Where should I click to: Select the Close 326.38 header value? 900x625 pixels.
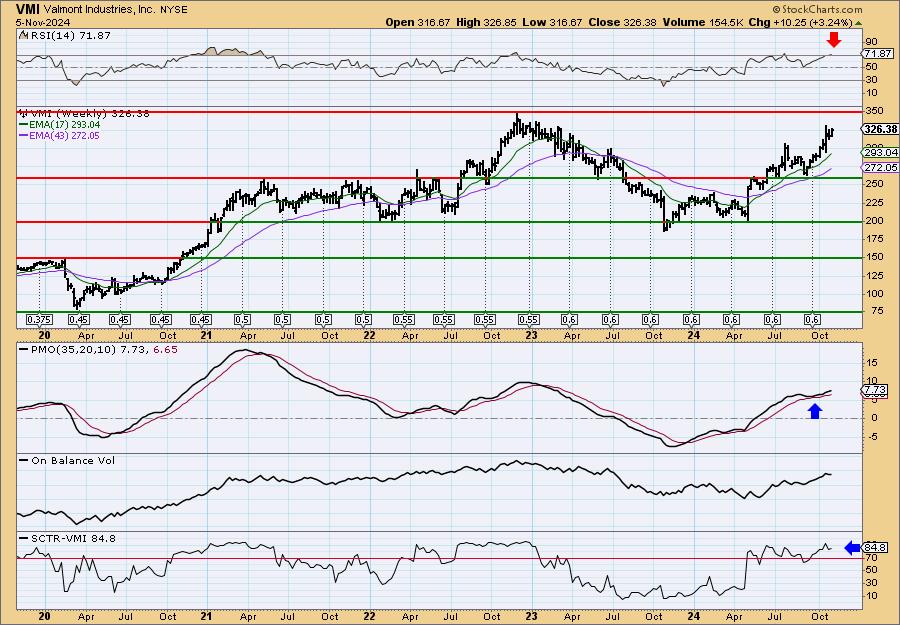[x=622, y=22]
